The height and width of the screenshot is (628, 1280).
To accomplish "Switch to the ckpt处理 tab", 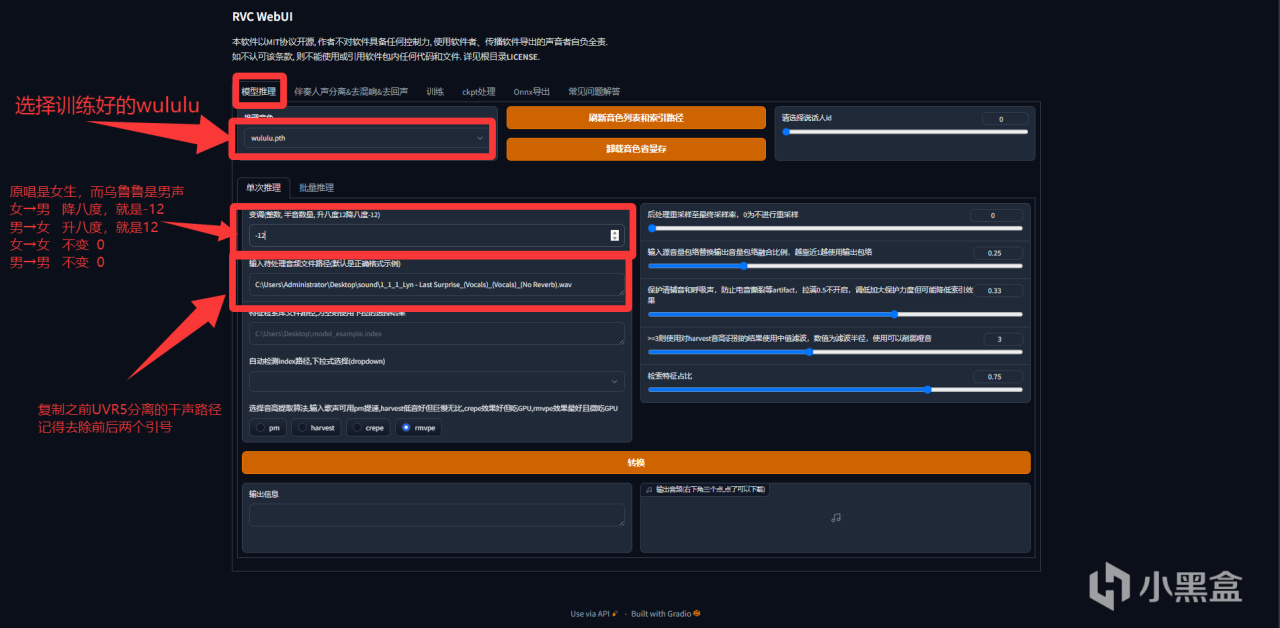I will pyautogui.click(x=479, y=91).
